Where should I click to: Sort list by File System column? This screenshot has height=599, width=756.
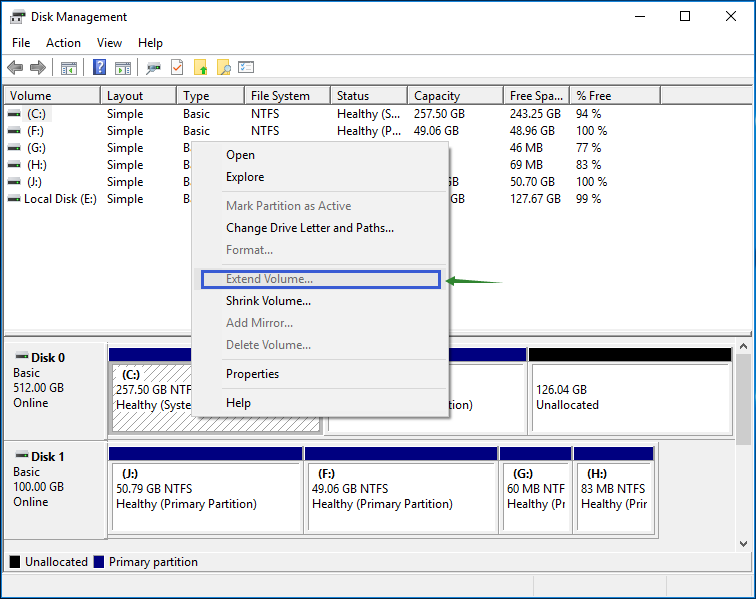(280, 96)
